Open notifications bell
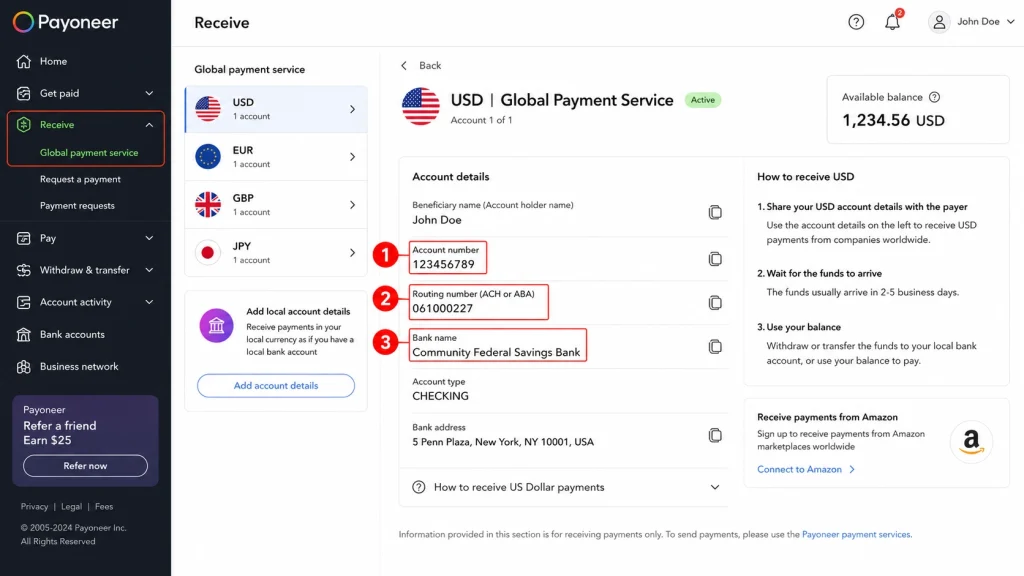Image resolution: width=1024 pixels, height=576 pixels. (x=892, y=22)
